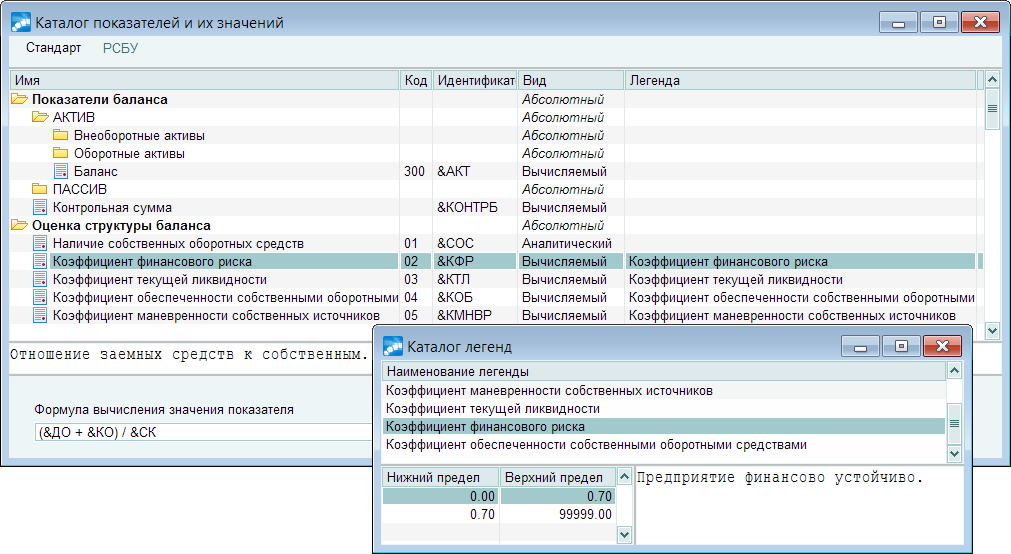Image resolution: width=1011 pixels, height=554 pixels.
Task: Click the legend list scrollbar thumb
Action: tap(954, 424)
